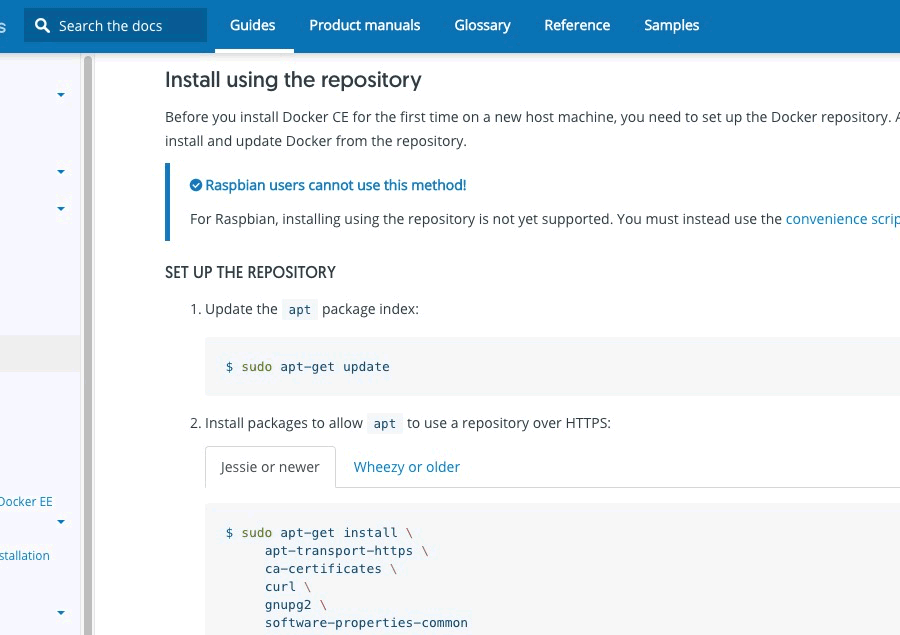Switch to Product manuals section

tap(364, 25)
